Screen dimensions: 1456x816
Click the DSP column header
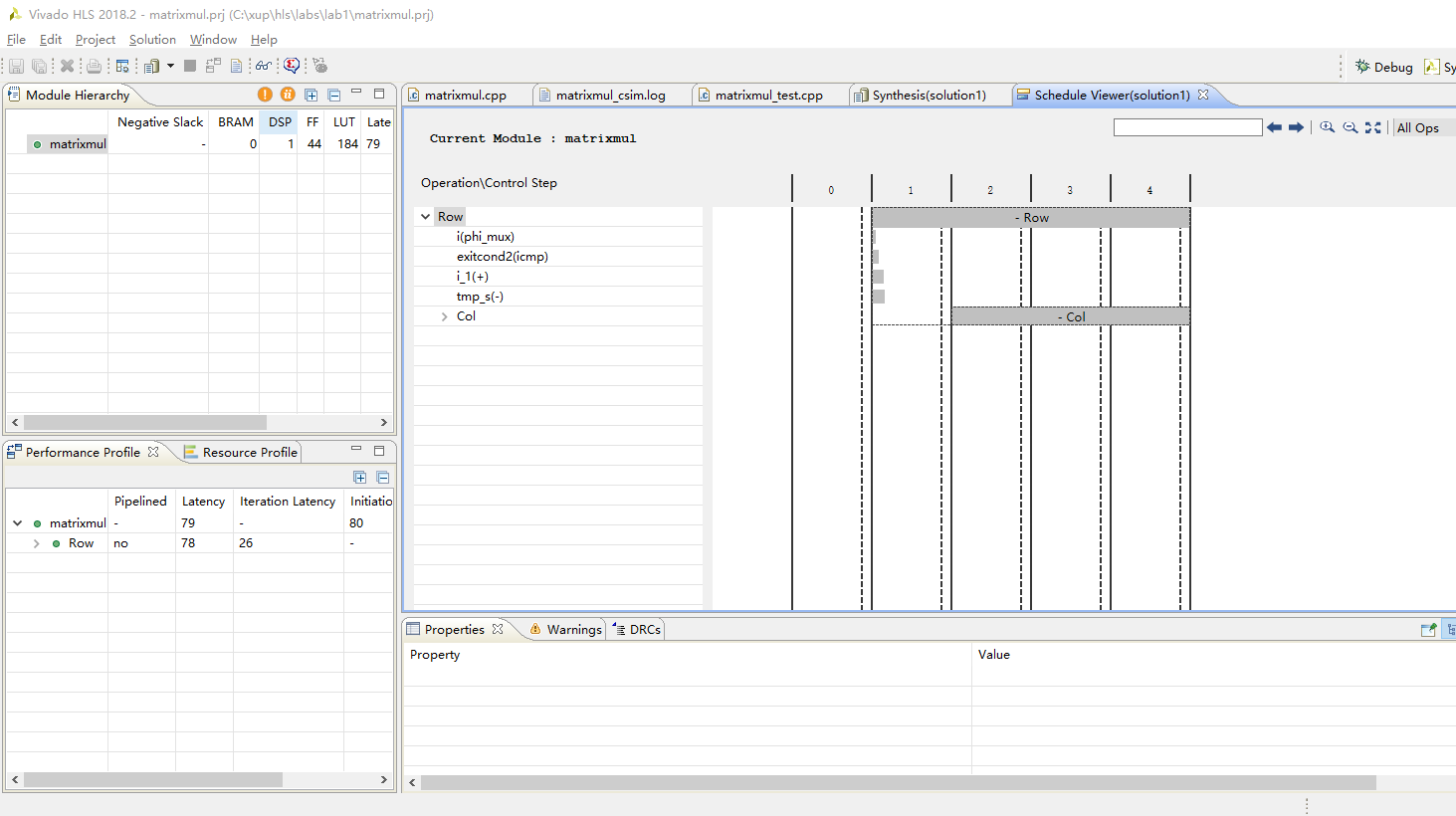tap(280, 121)
